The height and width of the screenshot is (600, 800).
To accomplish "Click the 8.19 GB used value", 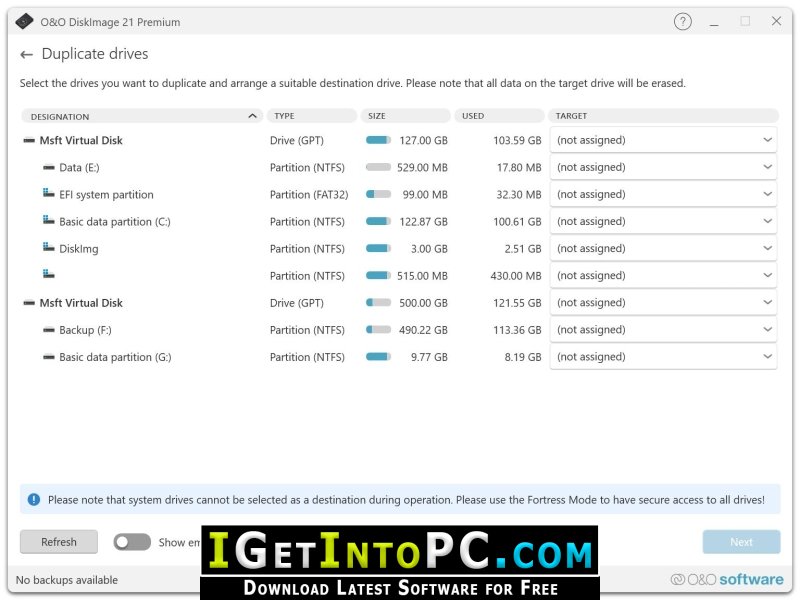I will tap(522, 357).
